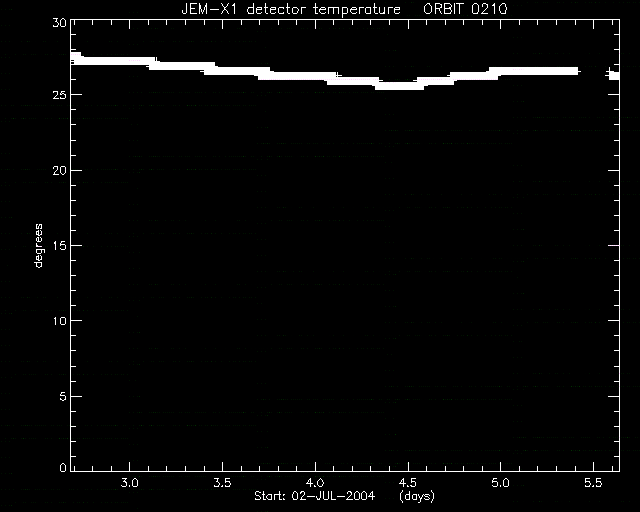640x512 pixels.
Task: Click the y-axis value 0
Action: pos(63,467)
